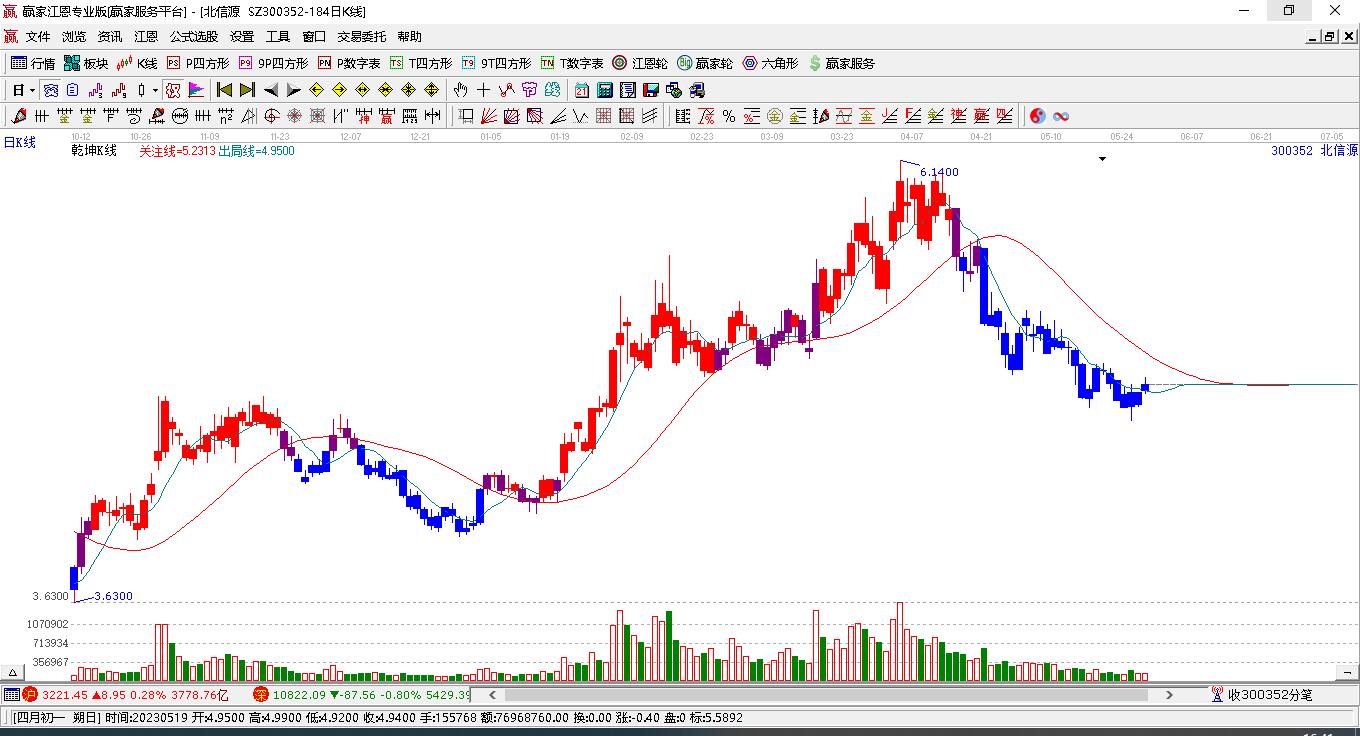Click the 关注线=5.2313 label
1360x736 pixels.
pyautogui.click(x=177, y=151)
